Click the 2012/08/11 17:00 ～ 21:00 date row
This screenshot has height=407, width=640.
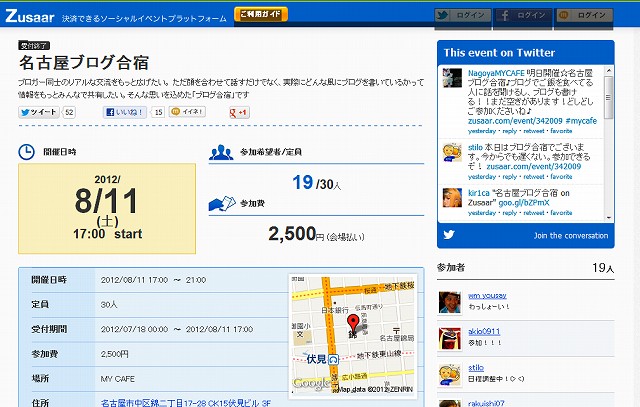153,280
